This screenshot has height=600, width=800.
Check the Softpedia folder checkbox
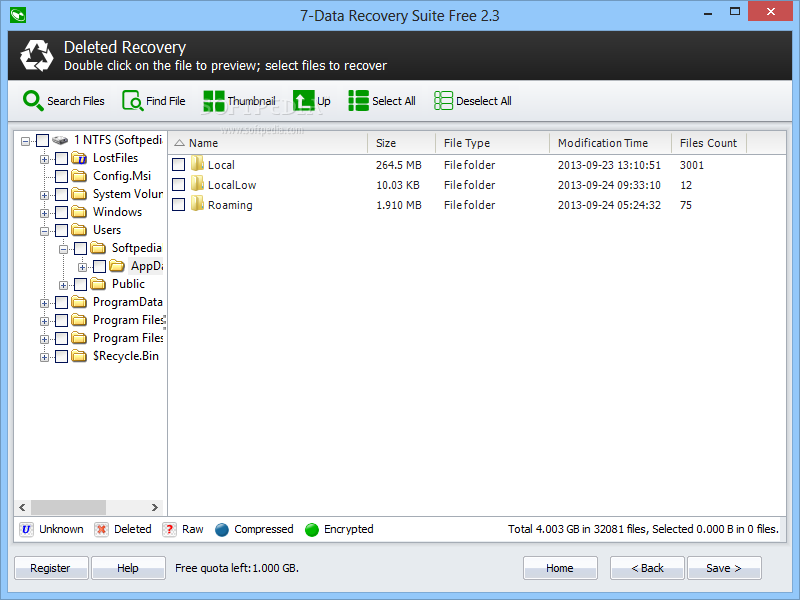[x=81, y=248]
